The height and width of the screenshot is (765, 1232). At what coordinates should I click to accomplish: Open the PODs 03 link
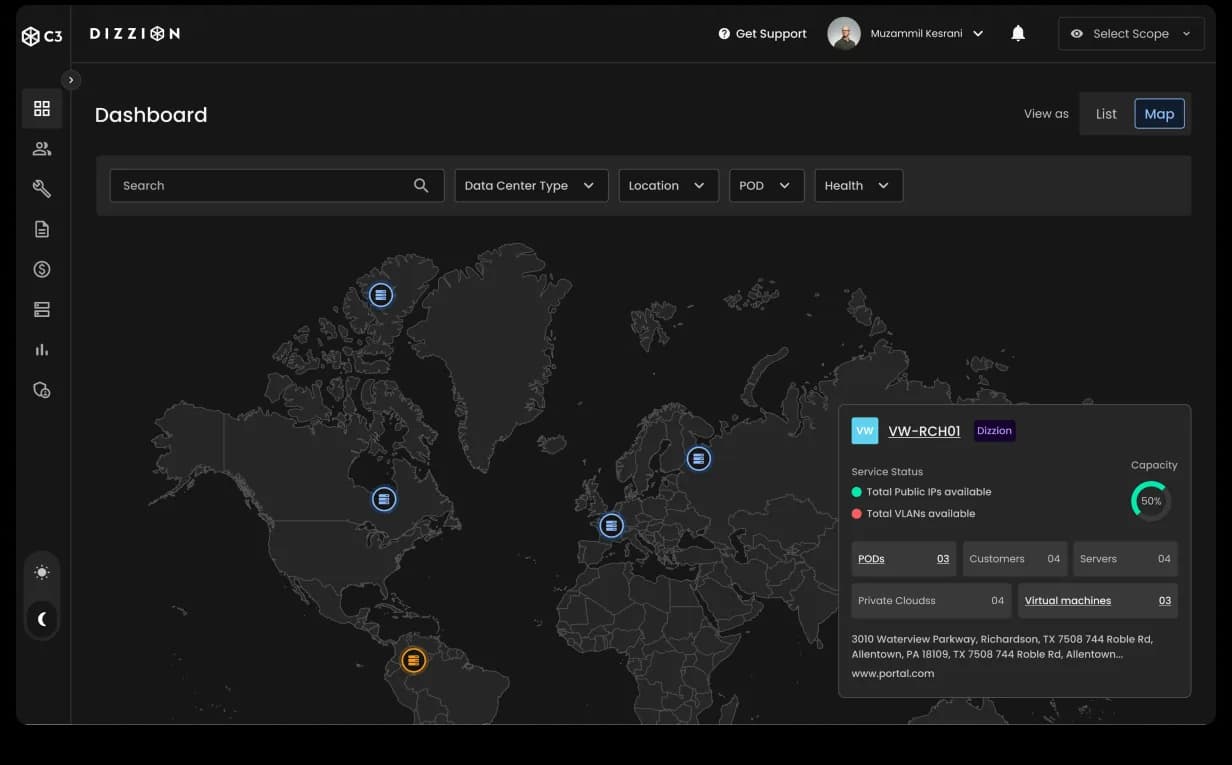point(904,559)
